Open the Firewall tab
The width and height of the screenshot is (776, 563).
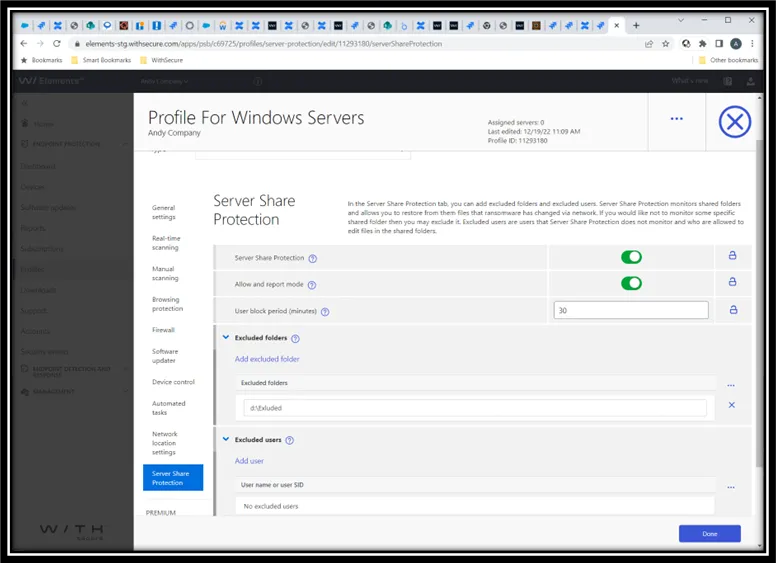tap(163, 330)
